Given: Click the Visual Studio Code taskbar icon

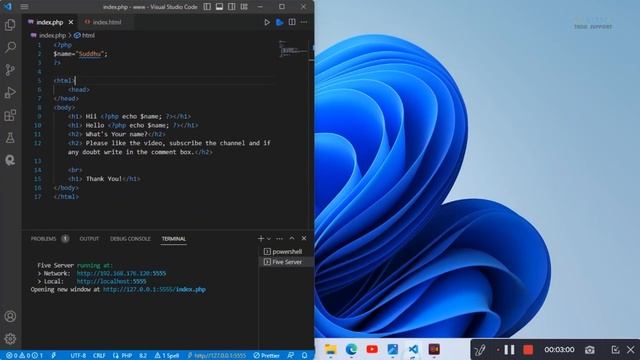Looking at the screenshot, I should 413,349.
